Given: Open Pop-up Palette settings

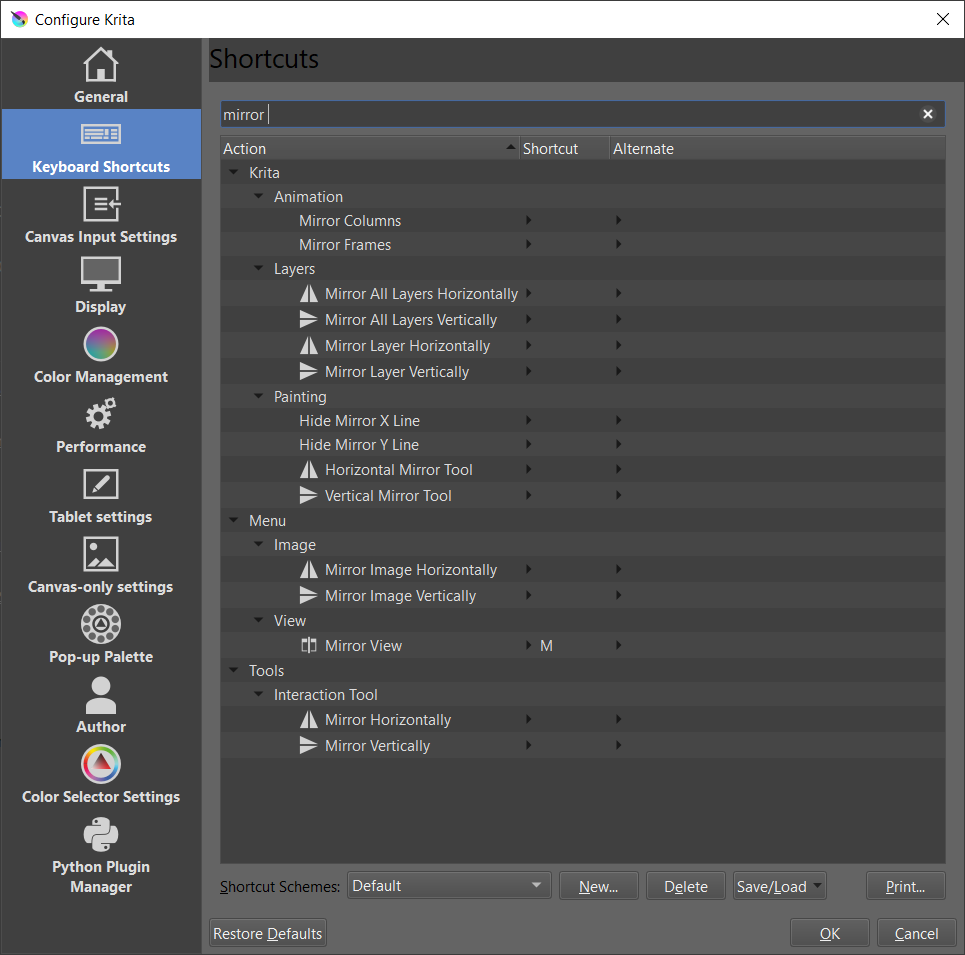Looking at the screenshot, I should (101, 635).
